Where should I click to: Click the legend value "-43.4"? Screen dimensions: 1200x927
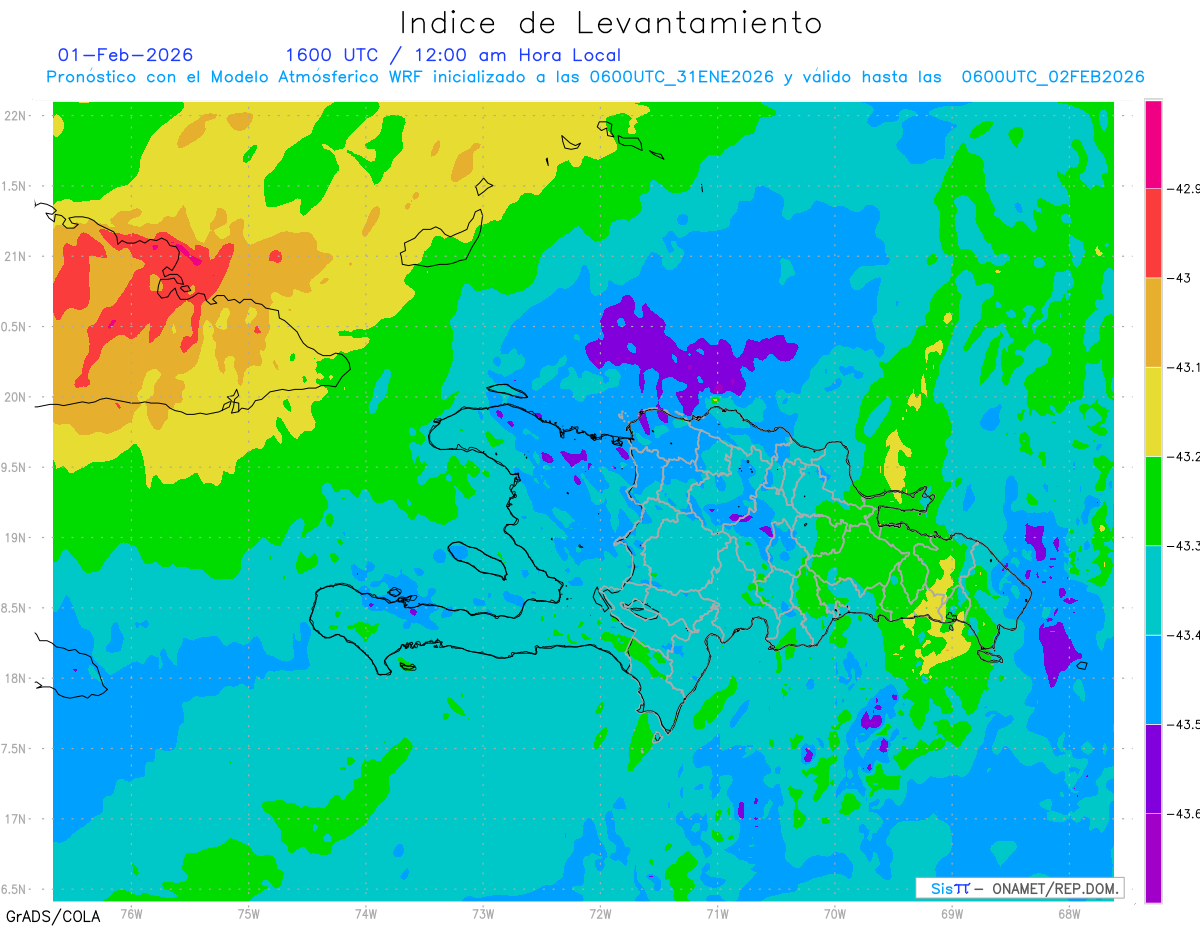[1183, 635]
